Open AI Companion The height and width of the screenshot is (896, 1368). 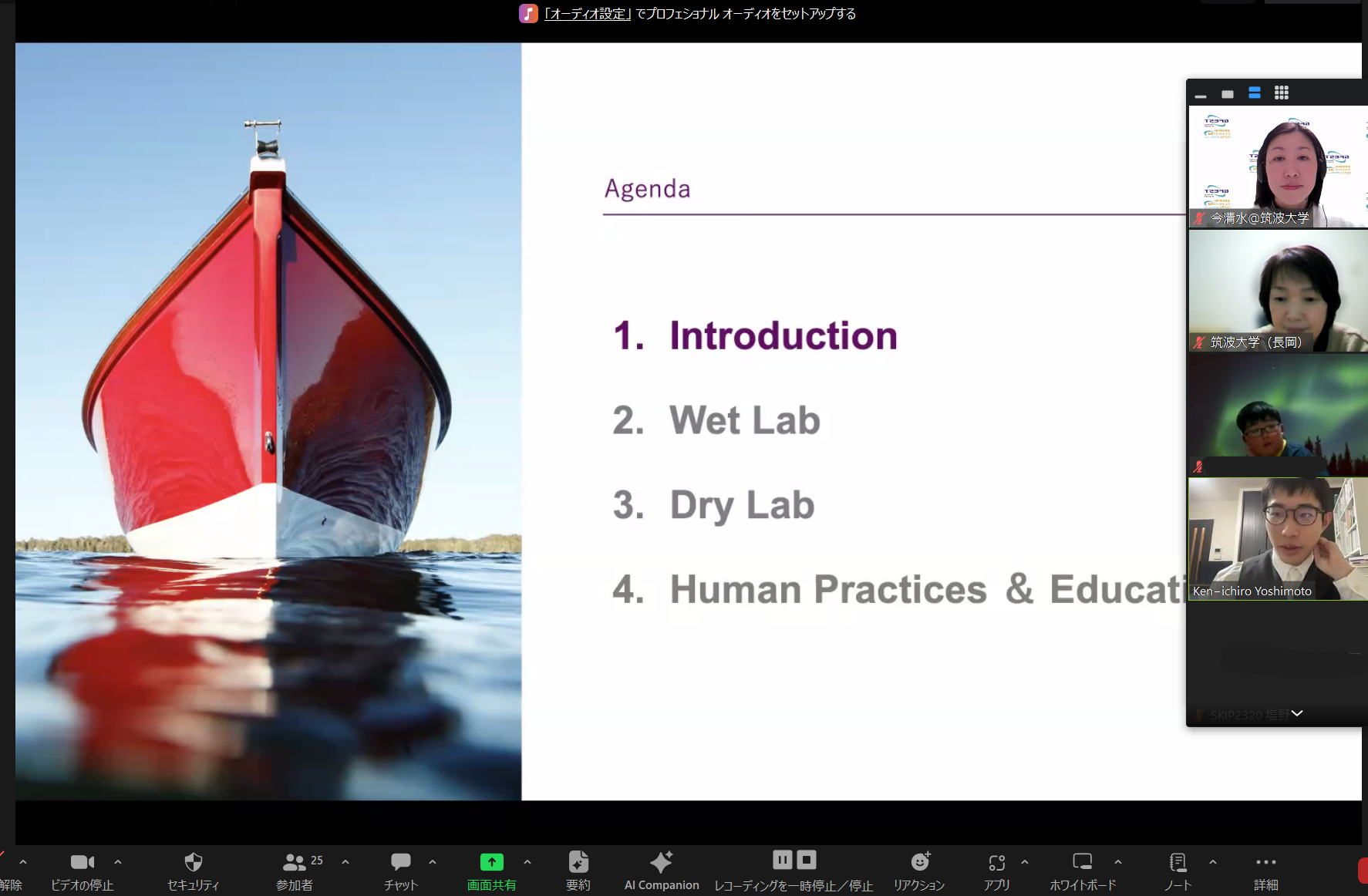click(x=661, y=862)
